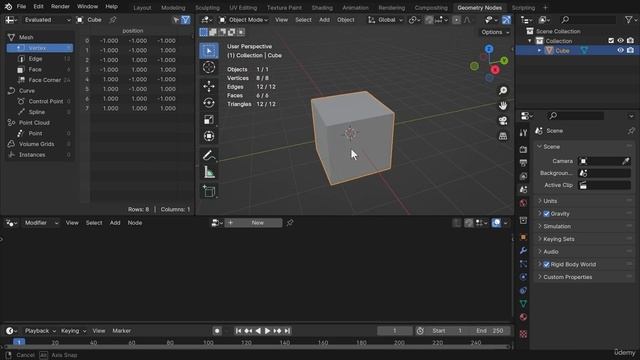640x360 pixels.
Task: Select the Measure tool
Action: 209,172
